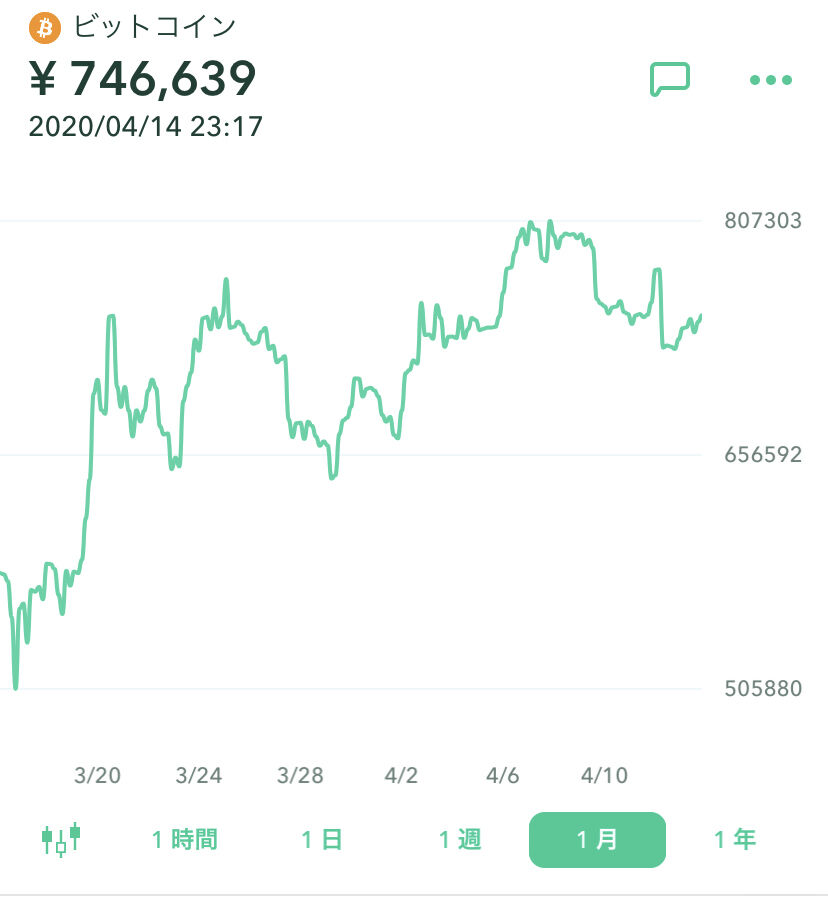Open the chat speech bubble icon
Screen dimensions: 828x898
(x=669, y=79)
